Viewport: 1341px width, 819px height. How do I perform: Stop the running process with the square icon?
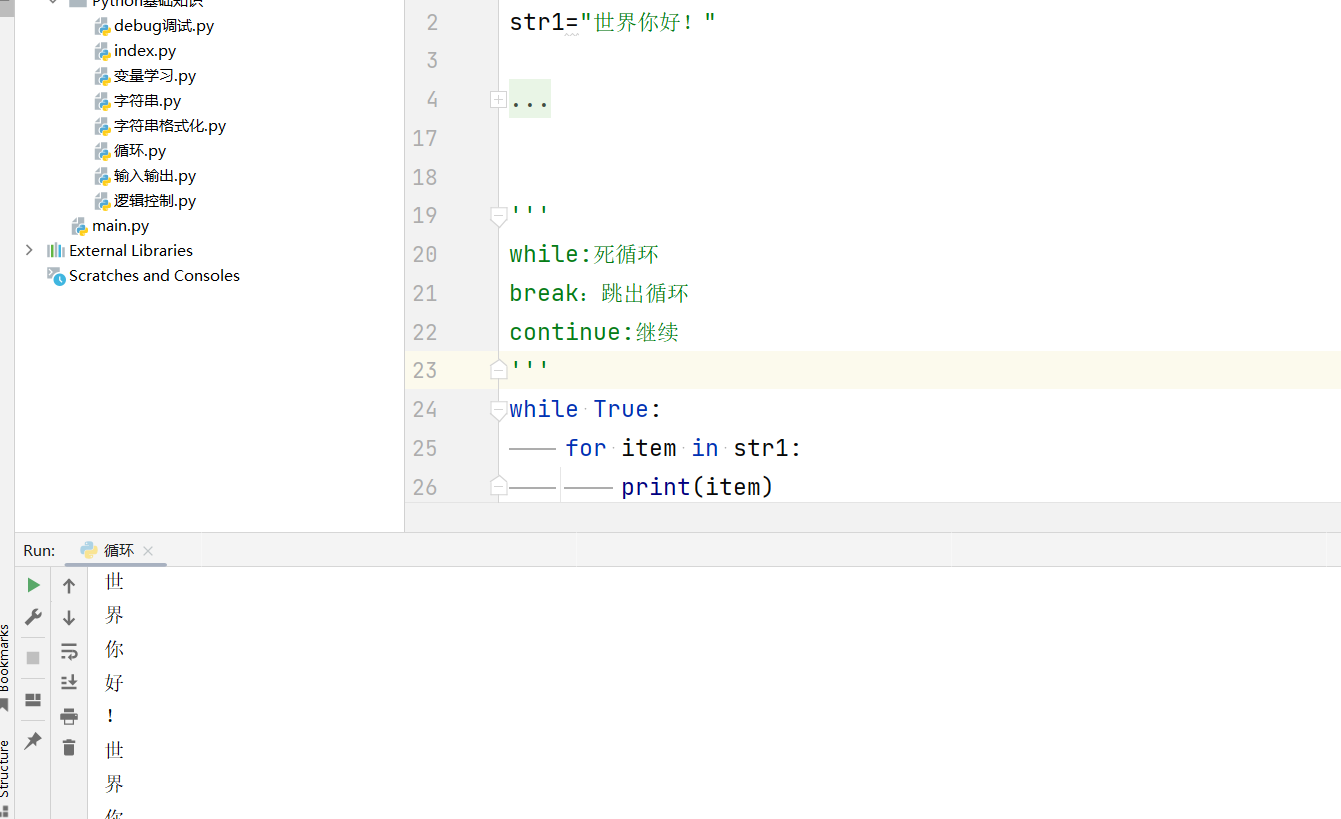coord(33,658)
